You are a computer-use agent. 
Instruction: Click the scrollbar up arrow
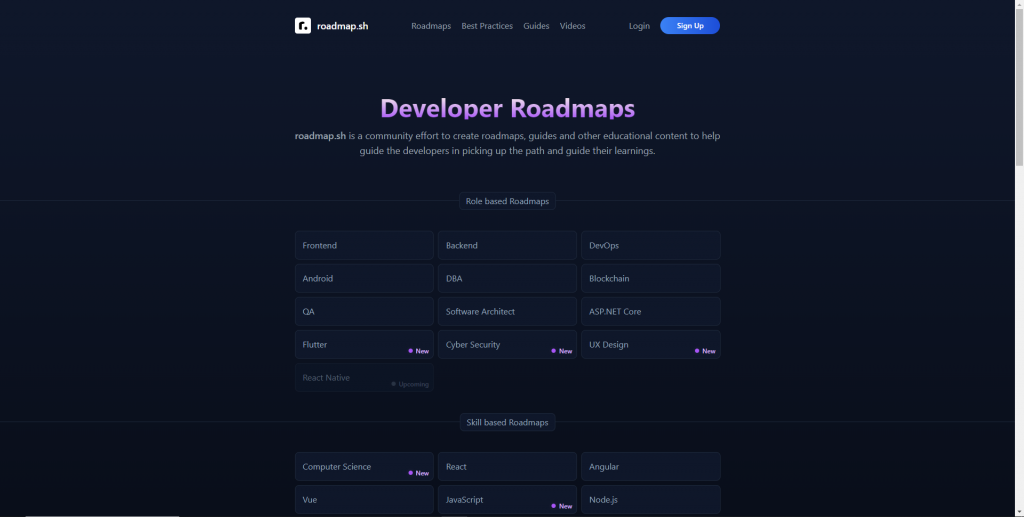point(1019,4)
